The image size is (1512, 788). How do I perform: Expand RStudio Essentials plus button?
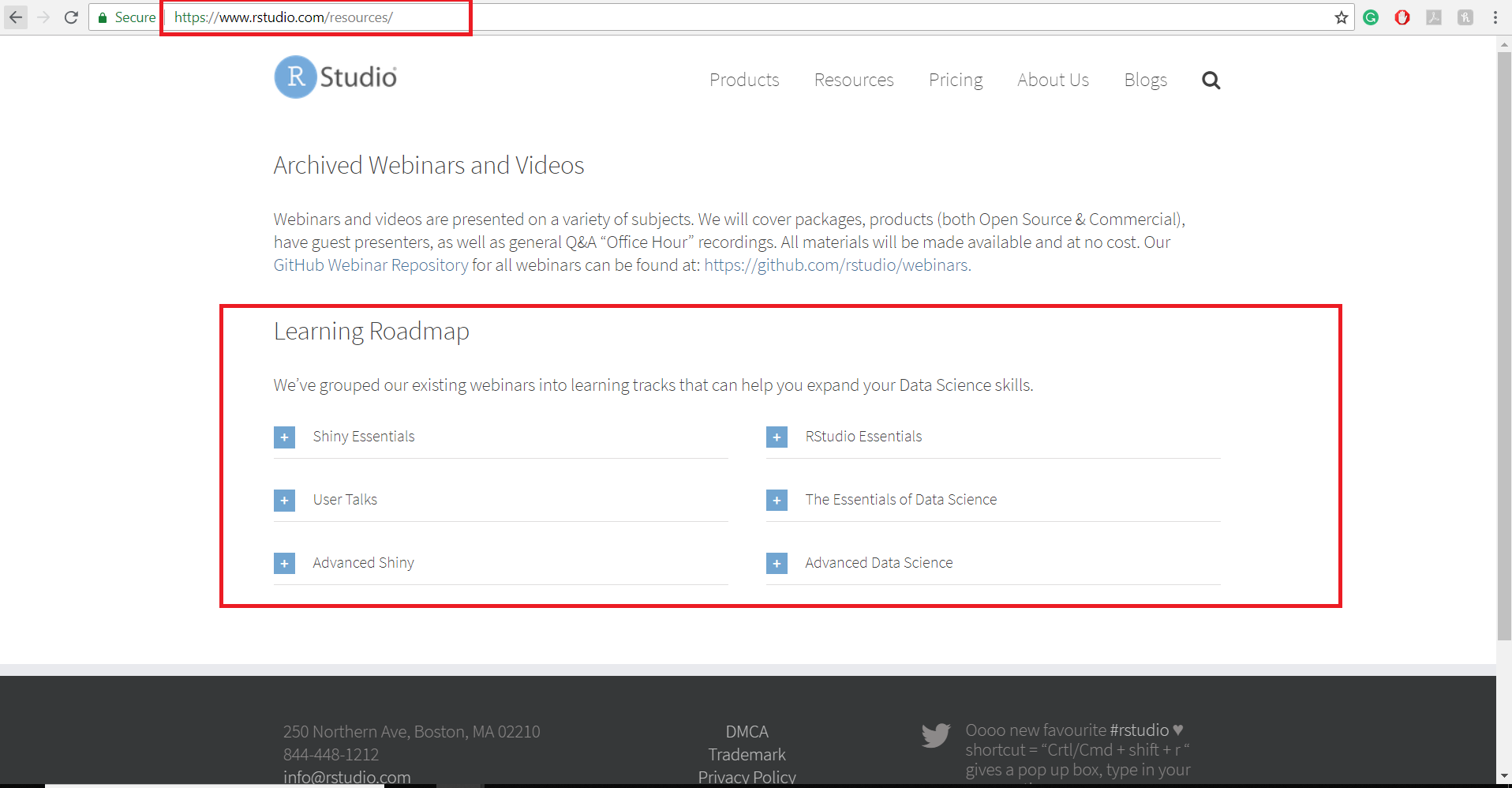[777, 437]
